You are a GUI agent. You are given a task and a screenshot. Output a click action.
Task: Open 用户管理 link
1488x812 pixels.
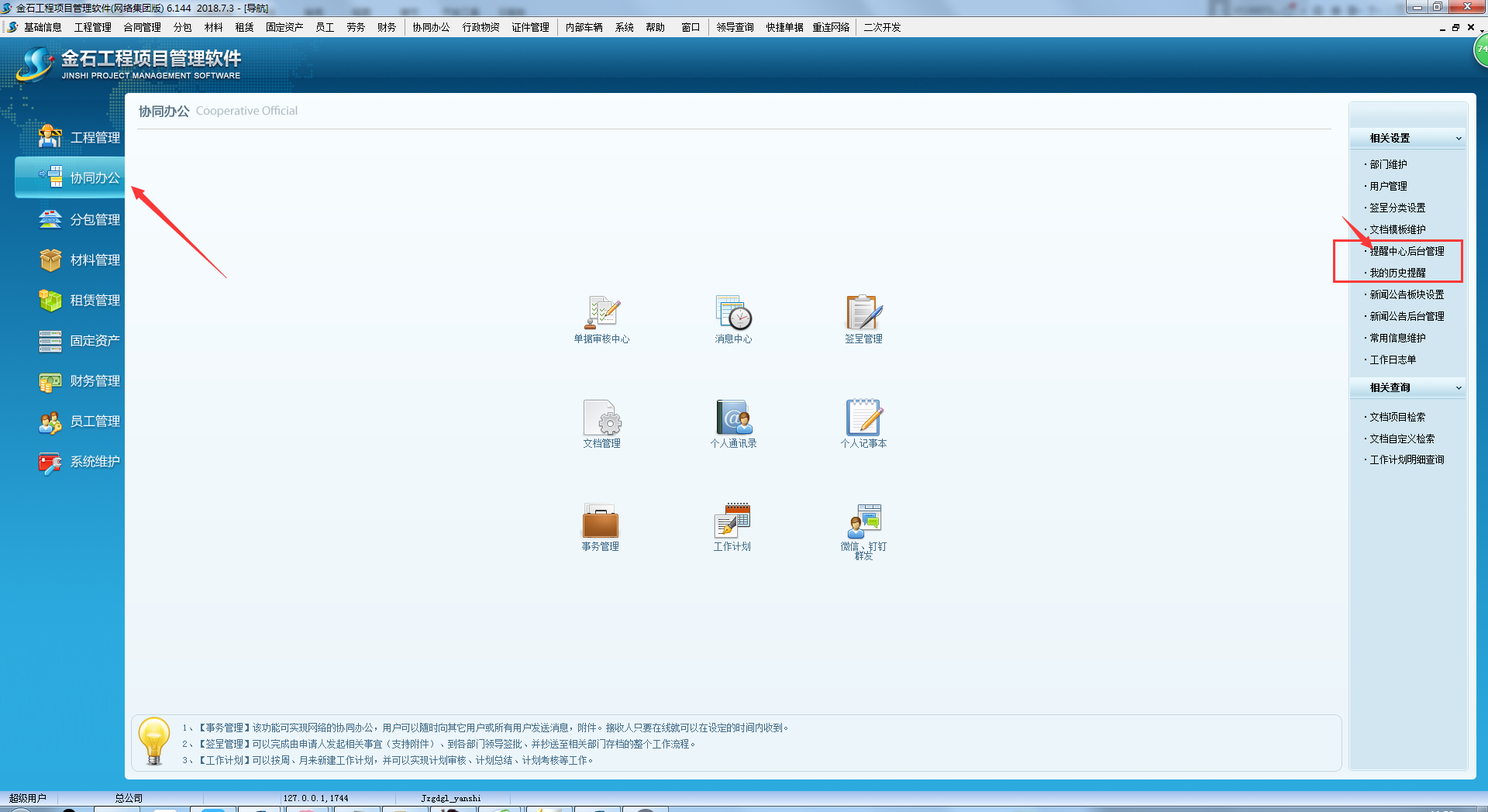pos(1389,186)
